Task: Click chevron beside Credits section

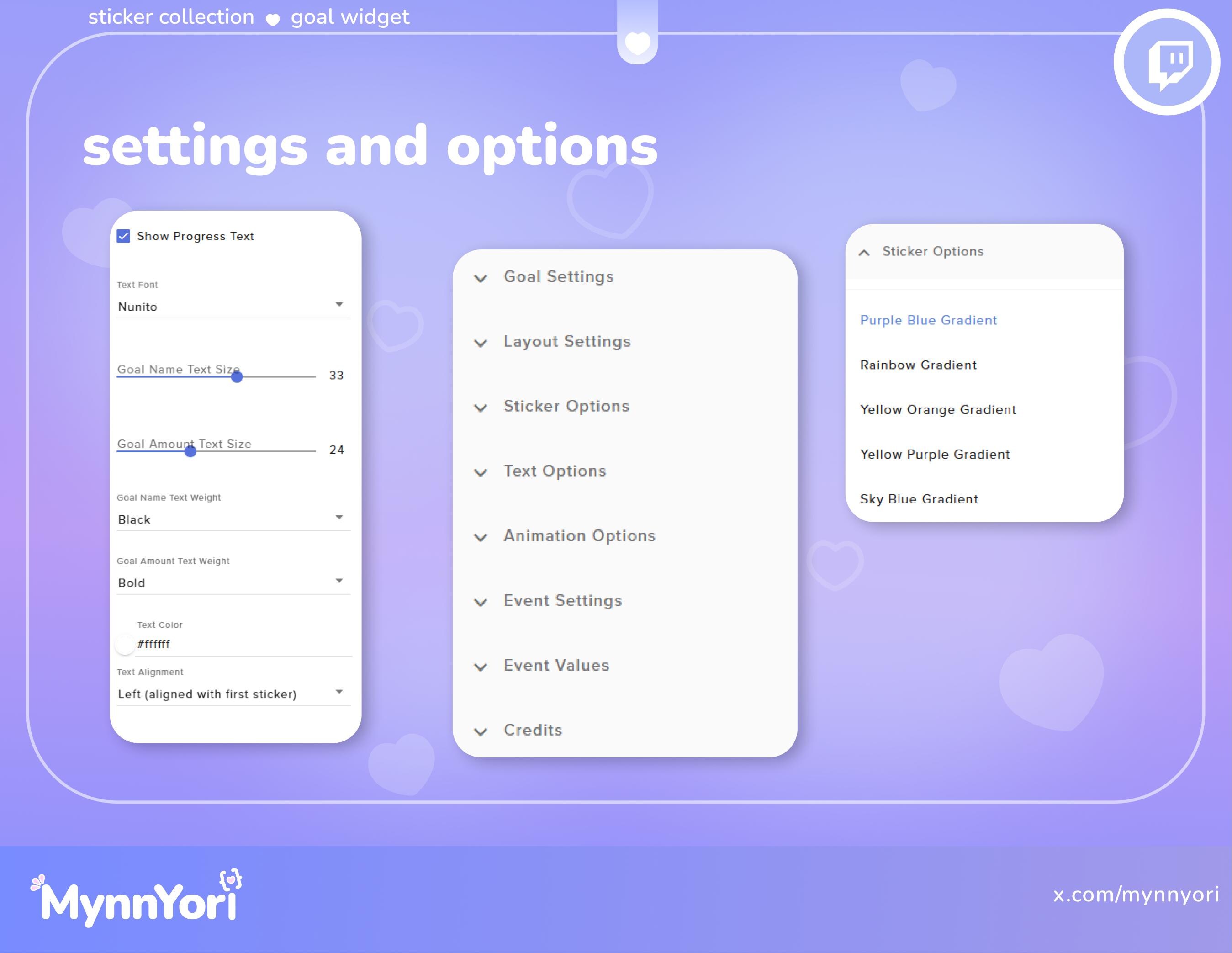Action: tap(481, 731)
